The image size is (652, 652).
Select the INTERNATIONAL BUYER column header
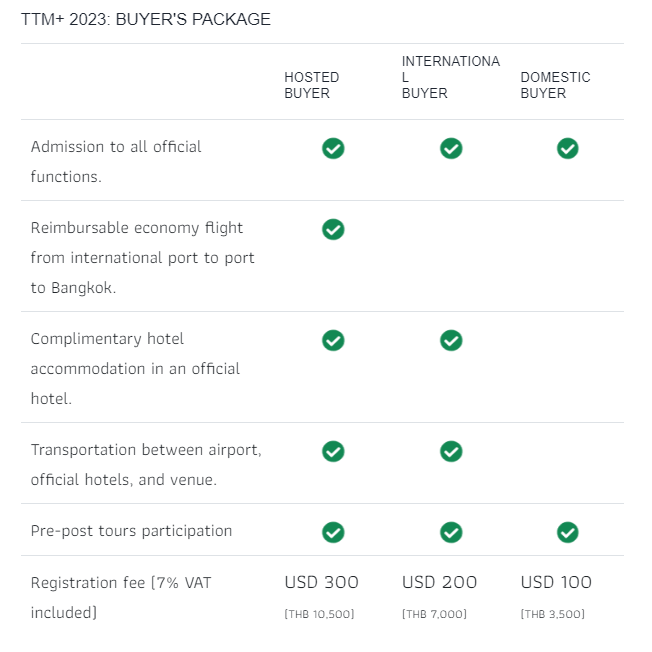coord(451,77)
